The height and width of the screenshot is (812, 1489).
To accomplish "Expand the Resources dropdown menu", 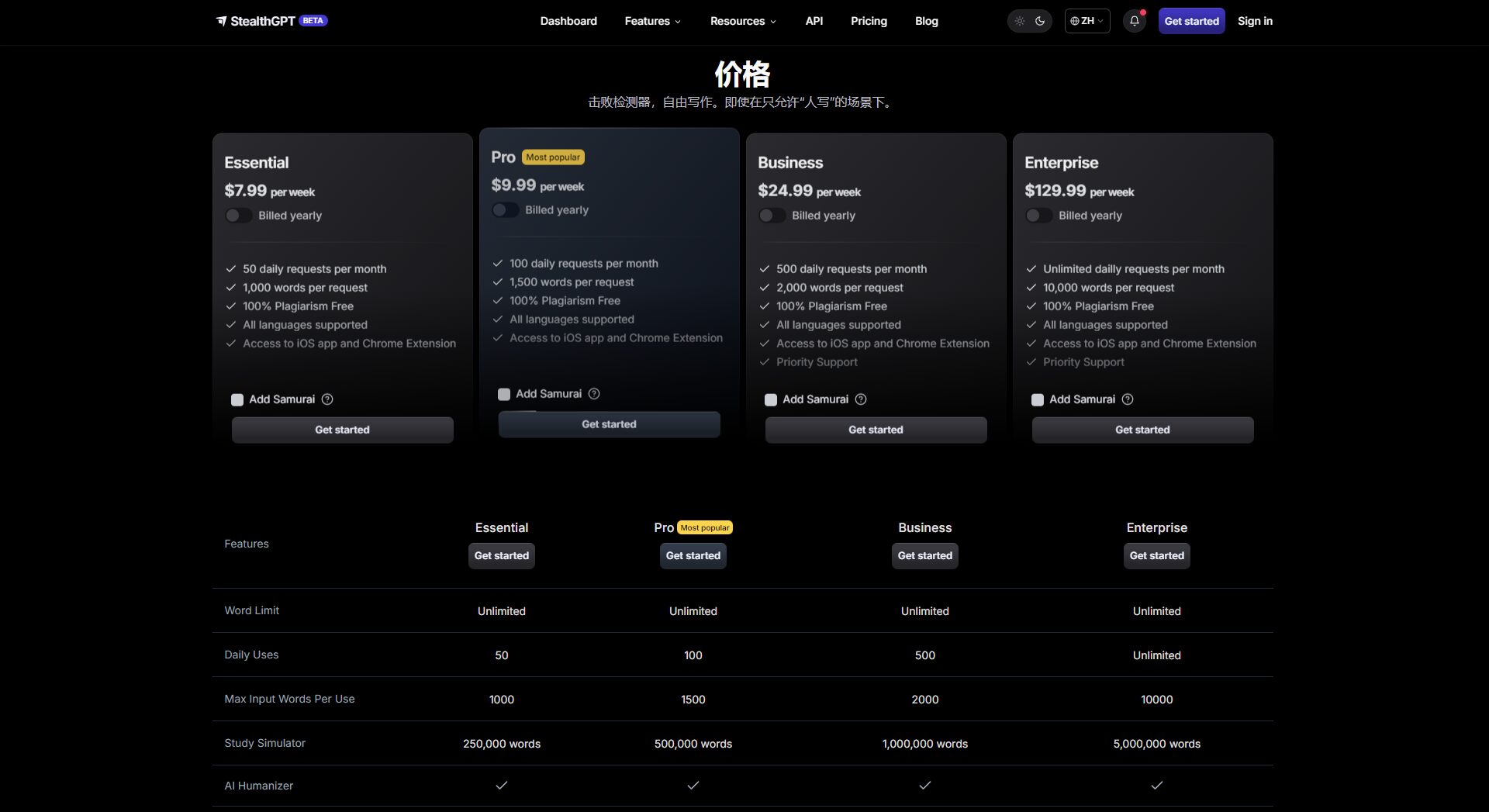I will pyautogui.click(x=742, y=21).
